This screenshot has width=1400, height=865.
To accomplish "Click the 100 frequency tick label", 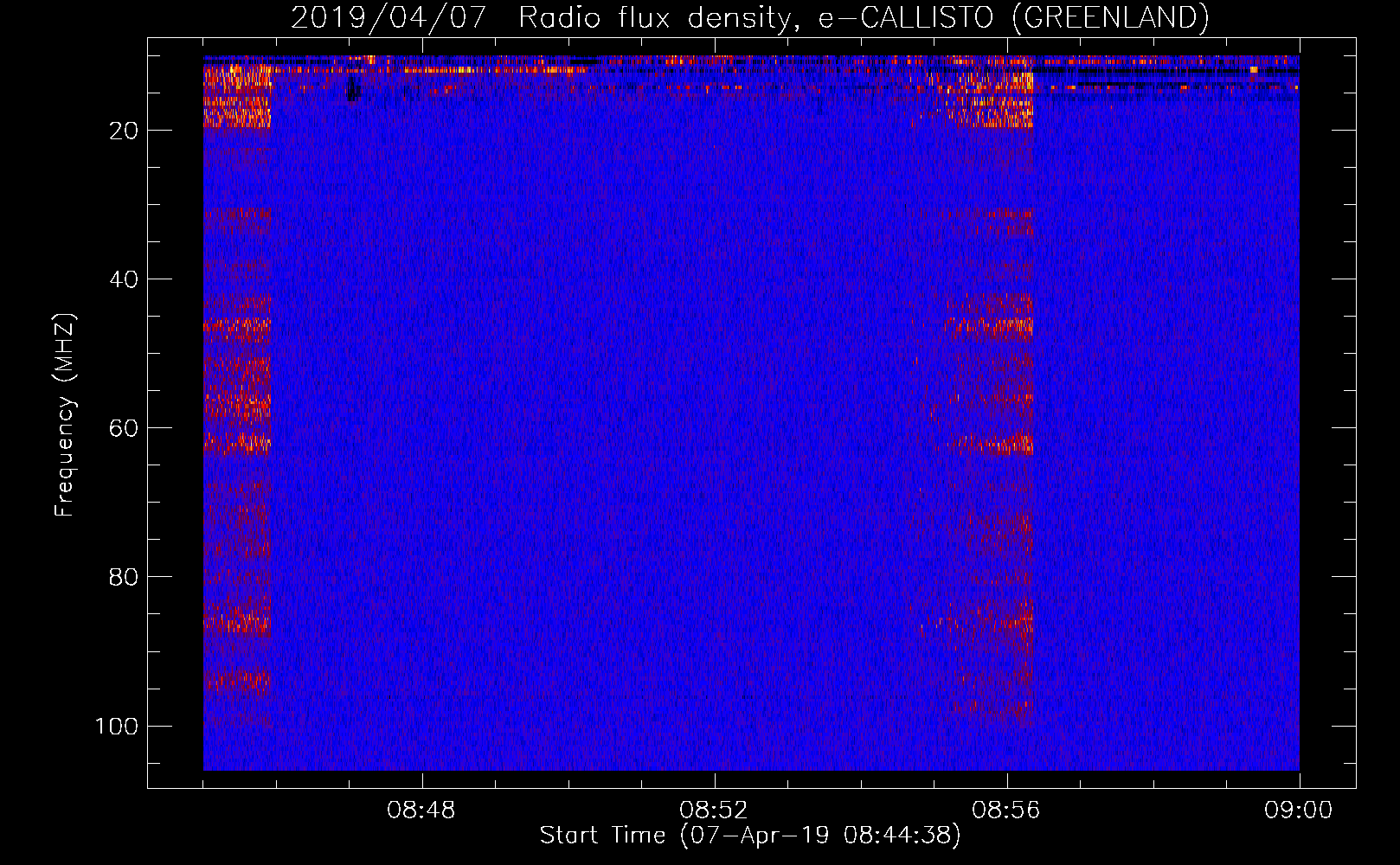I will pos(117,726).
